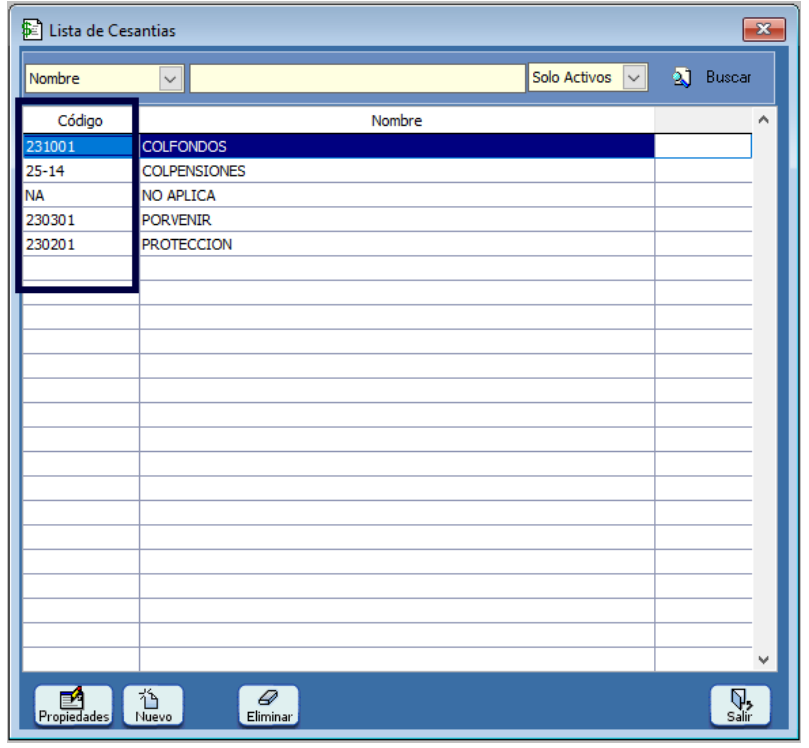This screenshot has height=748, width=809.
Task: Close the Lista de Cesantias window
Action: tap(764, 29)
